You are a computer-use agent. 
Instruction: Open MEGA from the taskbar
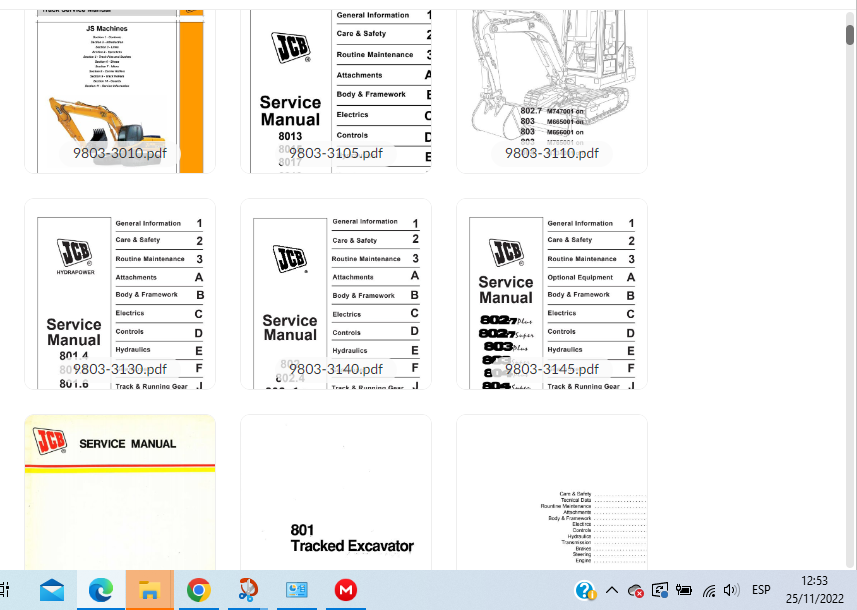pos(345,590)
